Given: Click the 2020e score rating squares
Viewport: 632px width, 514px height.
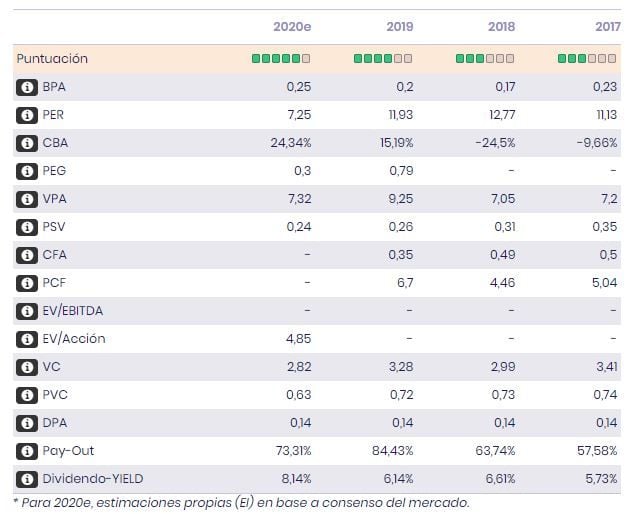Looking at the screenshot, I should tap(281, 59).
